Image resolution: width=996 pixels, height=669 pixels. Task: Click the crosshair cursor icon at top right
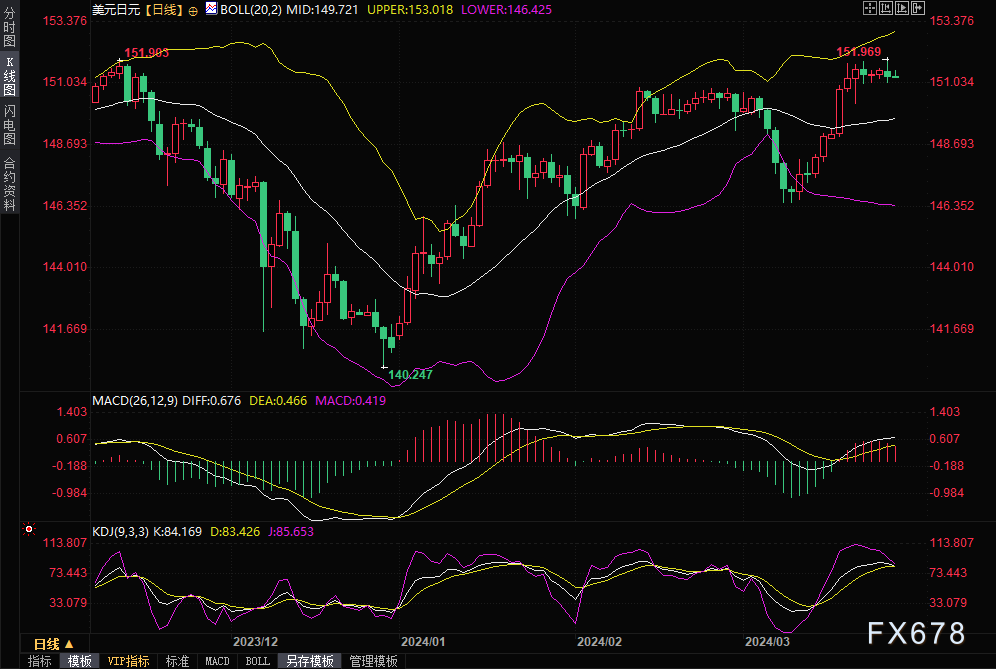point(870,8)
